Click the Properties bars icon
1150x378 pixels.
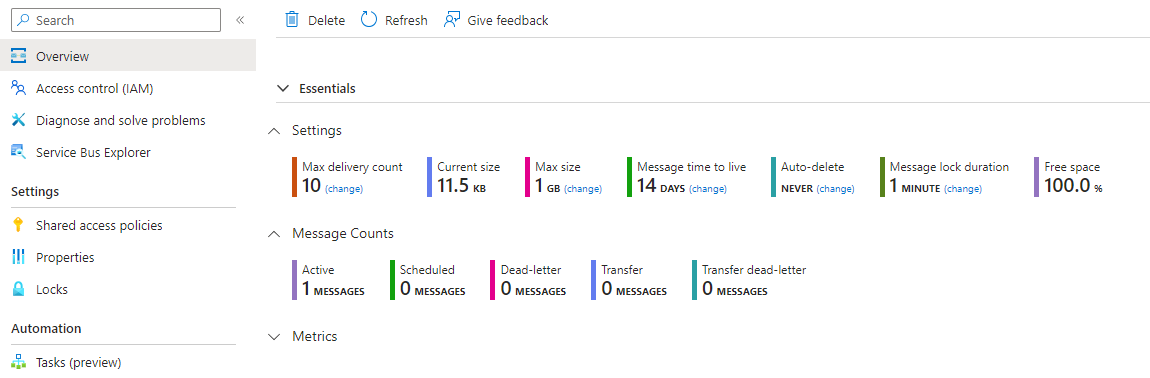[x=19, y=258]
